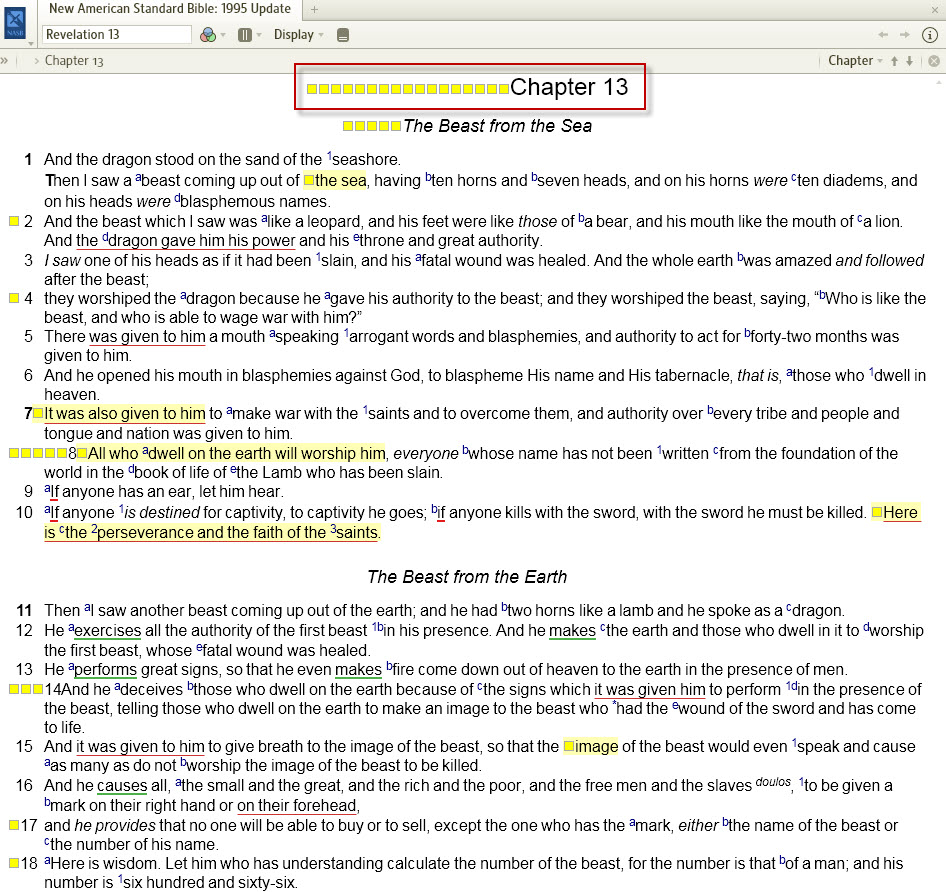Open footnote 1 before 'six hundred and sixty-six'

coord(120,879)
